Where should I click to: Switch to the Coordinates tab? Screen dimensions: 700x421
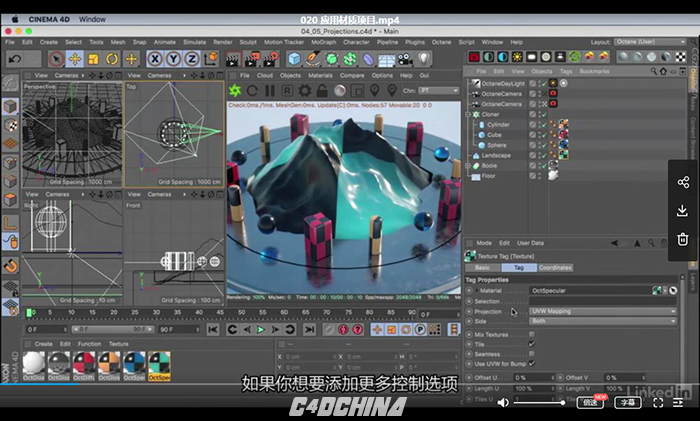pos(555,267)
